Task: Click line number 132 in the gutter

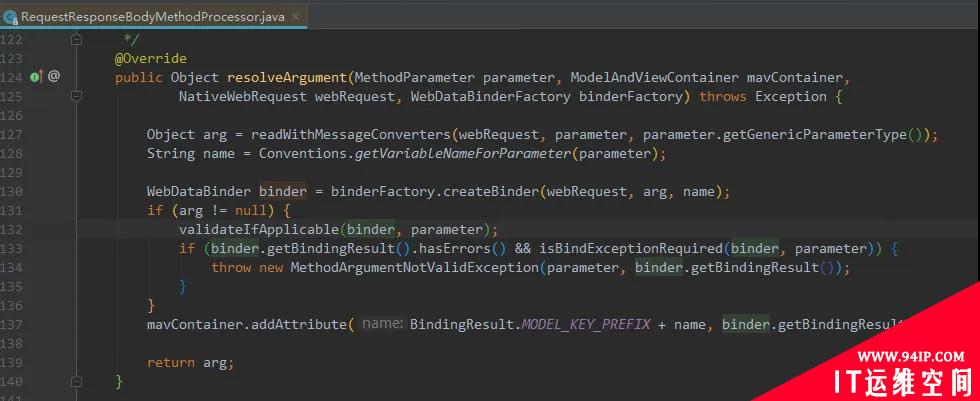Action: (x=12, y=229)
